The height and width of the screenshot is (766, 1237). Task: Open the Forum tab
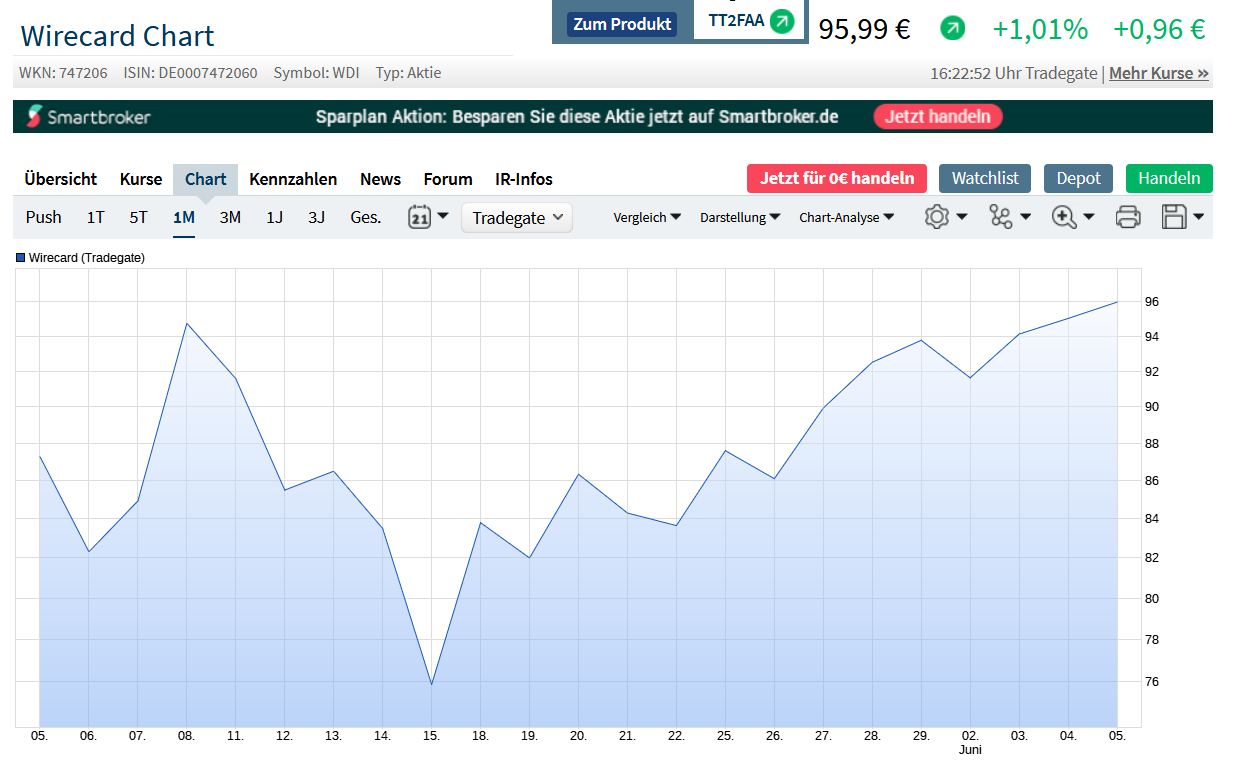click(447, 179)
